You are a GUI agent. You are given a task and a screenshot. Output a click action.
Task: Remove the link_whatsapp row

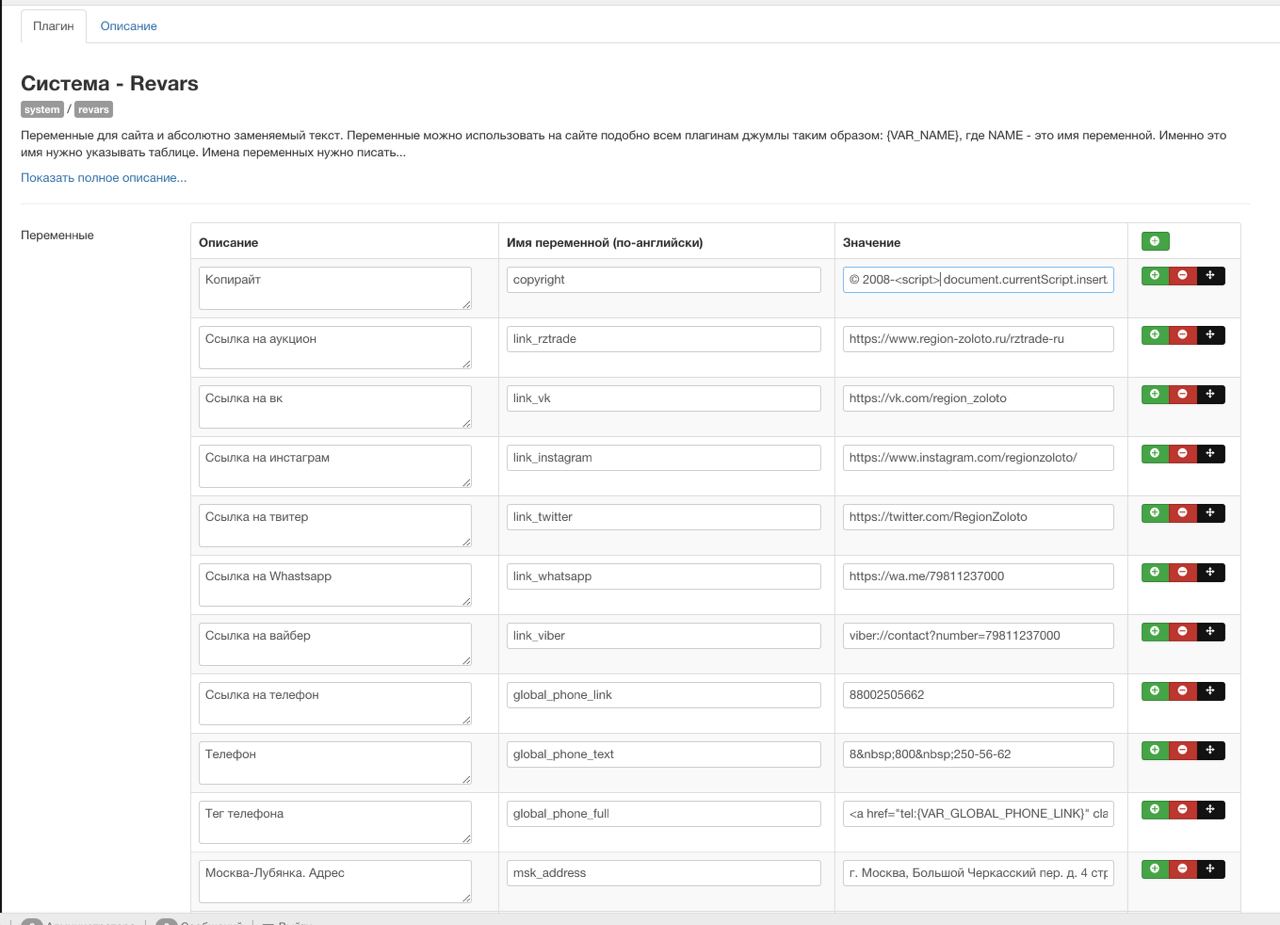tap(1182, 572)
